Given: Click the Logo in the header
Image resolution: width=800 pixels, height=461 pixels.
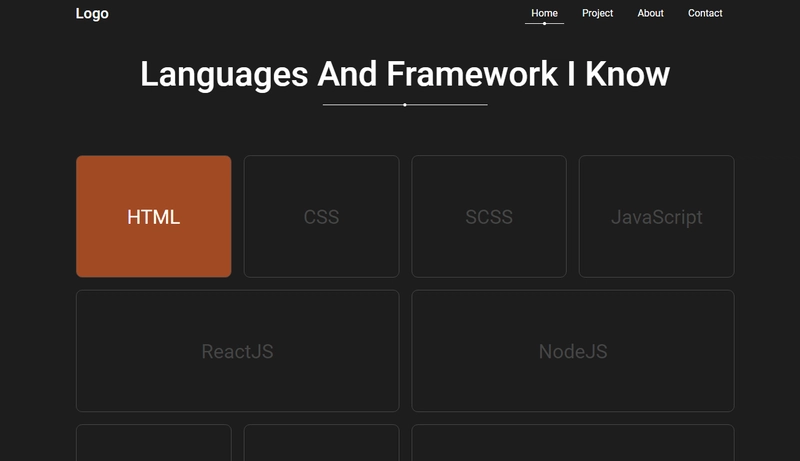Looking at the screenshot, I should click(92, 13).
